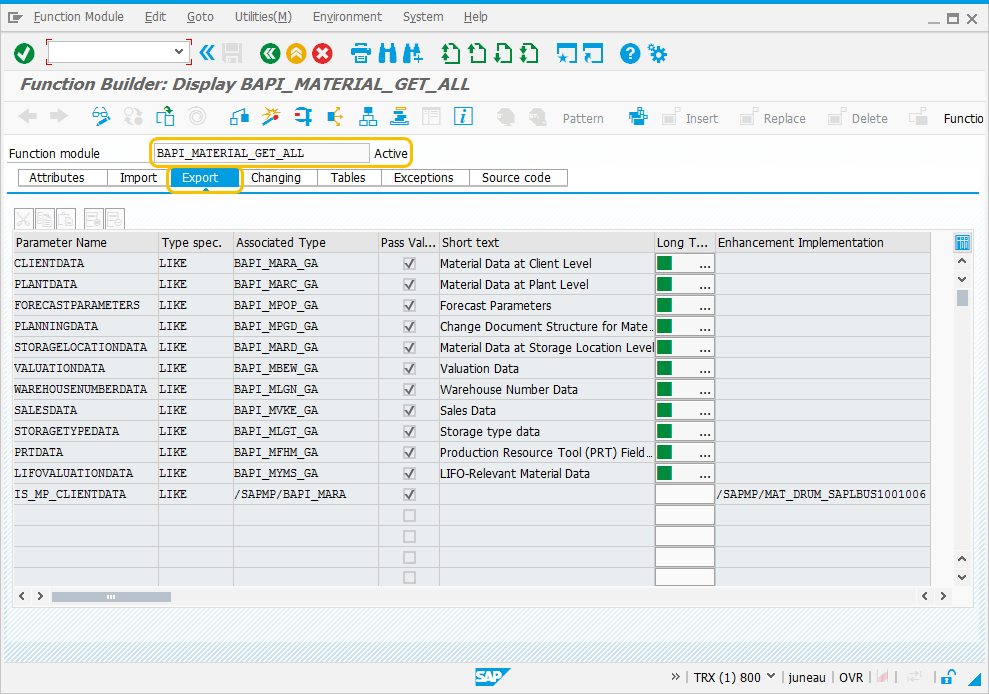Switch to the Tables tab
Viewport: 989px width, 694px height.
[348, 178]
